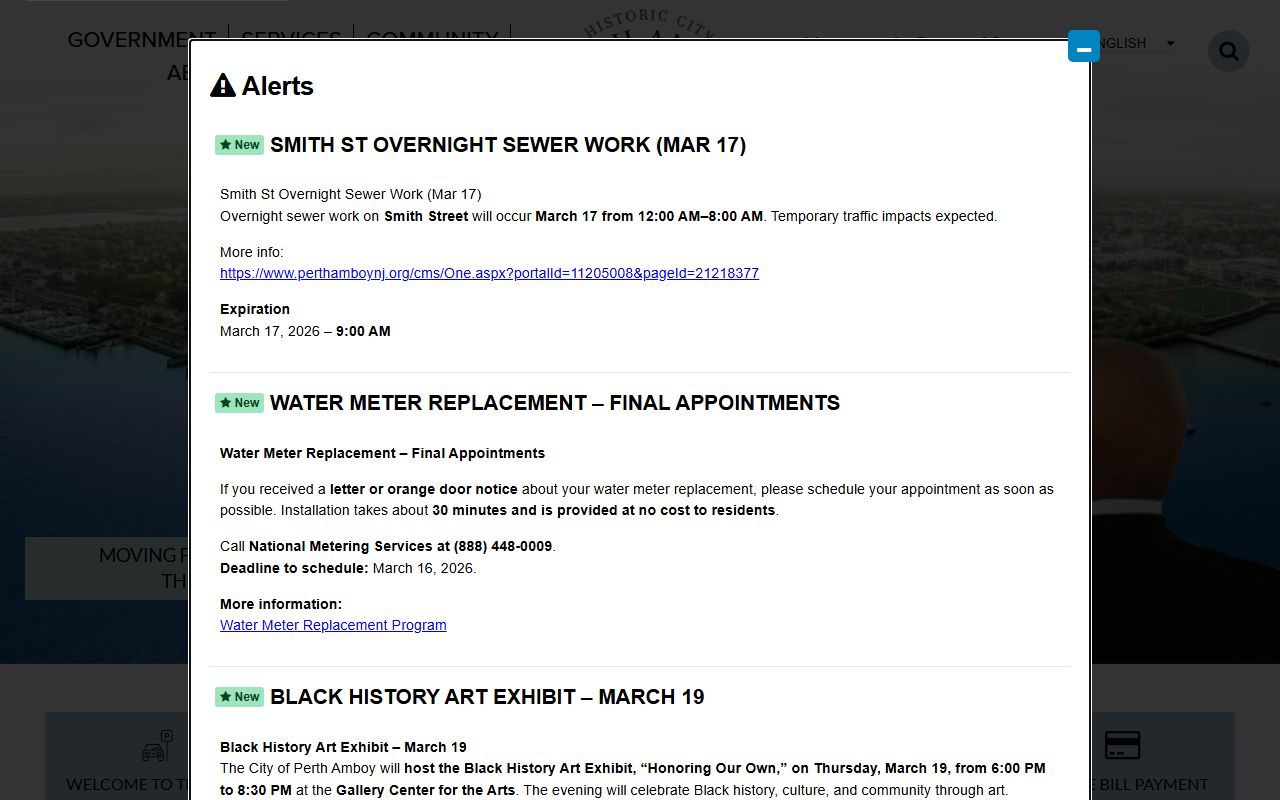Click New badge beside Smith St alert
The height and width of the screenshot is (800, 1280).
[239, 145]
